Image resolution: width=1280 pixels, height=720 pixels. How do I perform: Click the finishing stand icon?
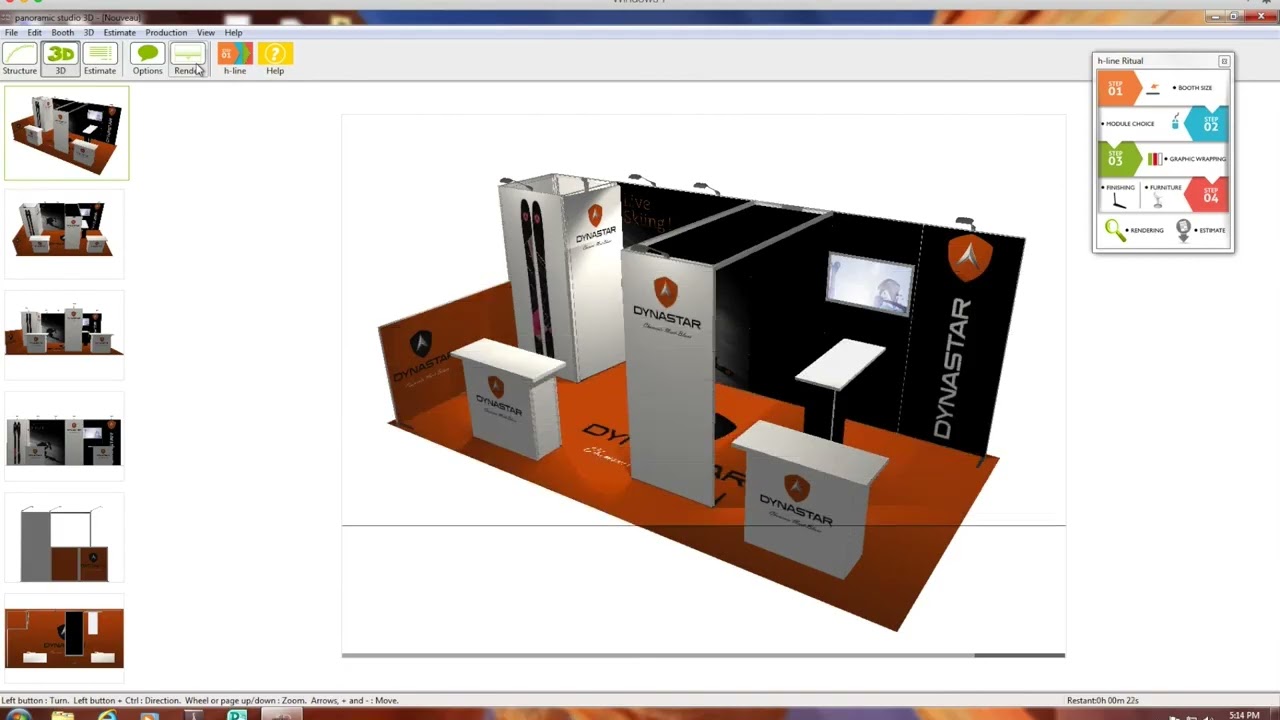pos(1119,201)
